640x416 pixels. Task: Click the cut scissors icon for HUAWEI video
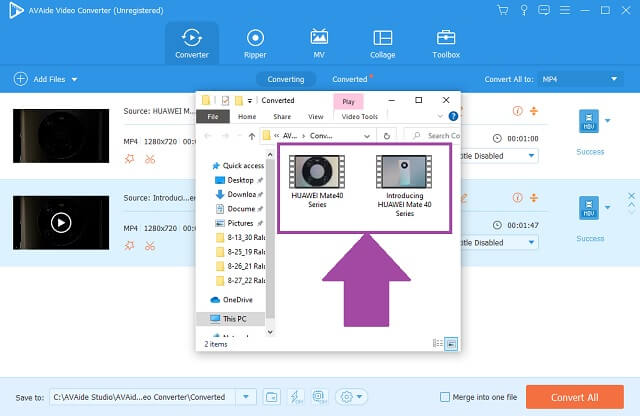(x=150, y=159)
